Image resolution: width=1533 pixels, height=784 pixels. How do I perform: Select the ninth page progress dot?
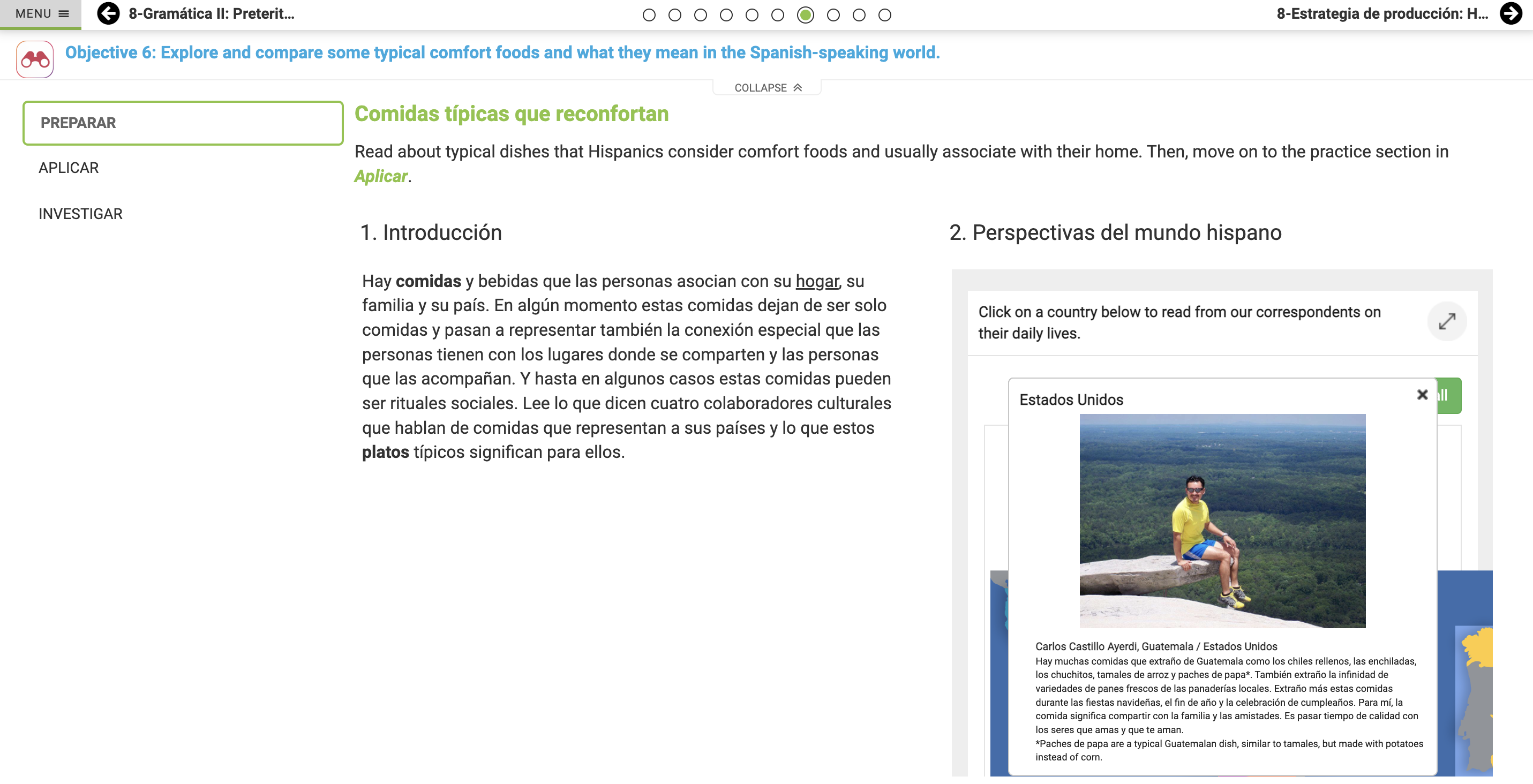point(859,15)
